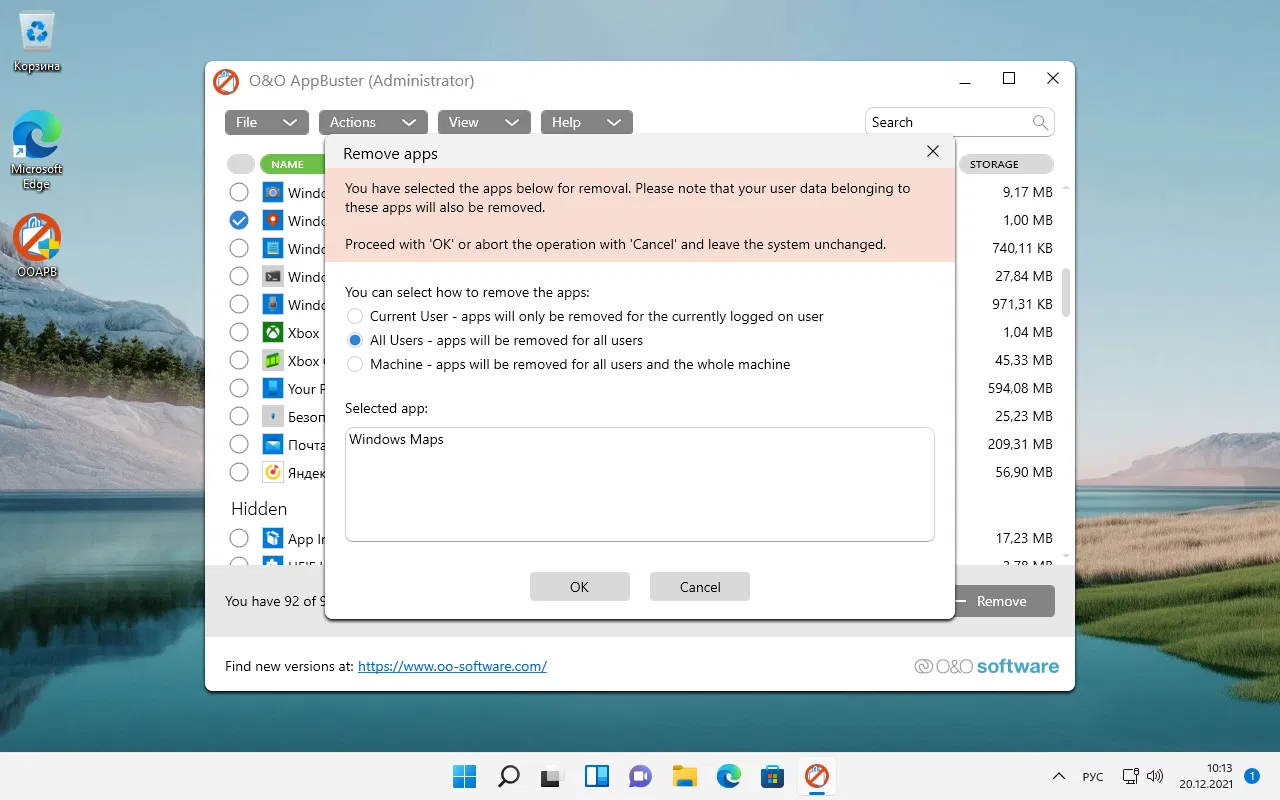The height and width of the screenshot is (800, 1280).
Task: Check the checkbox on the 9,17 MB row
Action: (239, 192)
